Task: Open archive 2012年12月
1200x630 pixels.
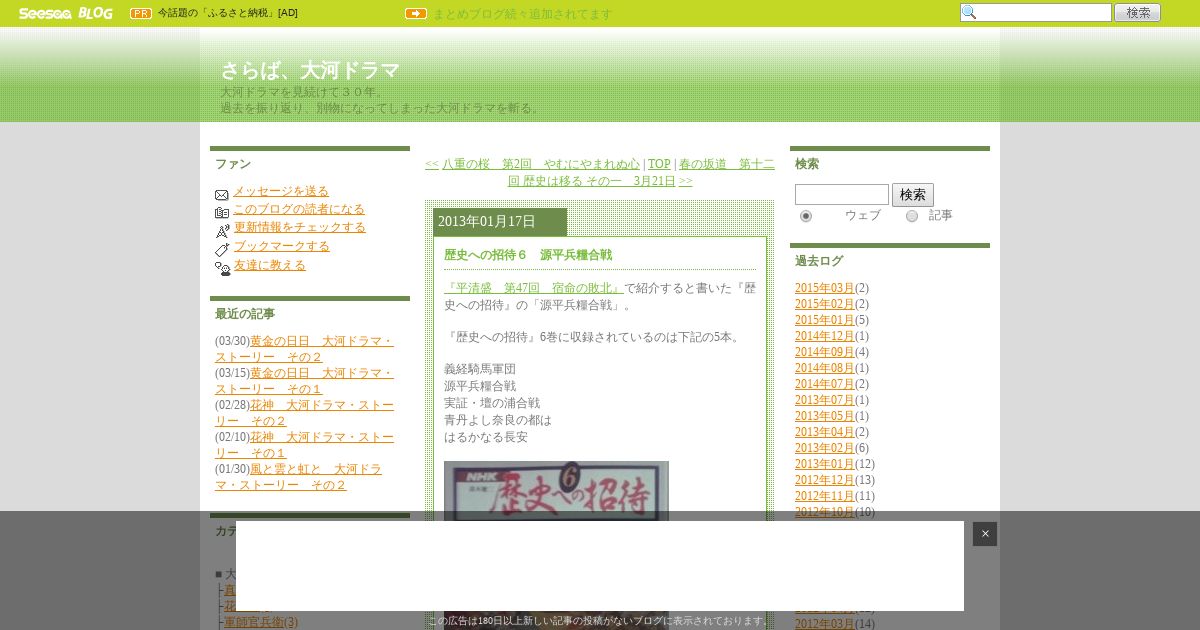Action: 825,480
